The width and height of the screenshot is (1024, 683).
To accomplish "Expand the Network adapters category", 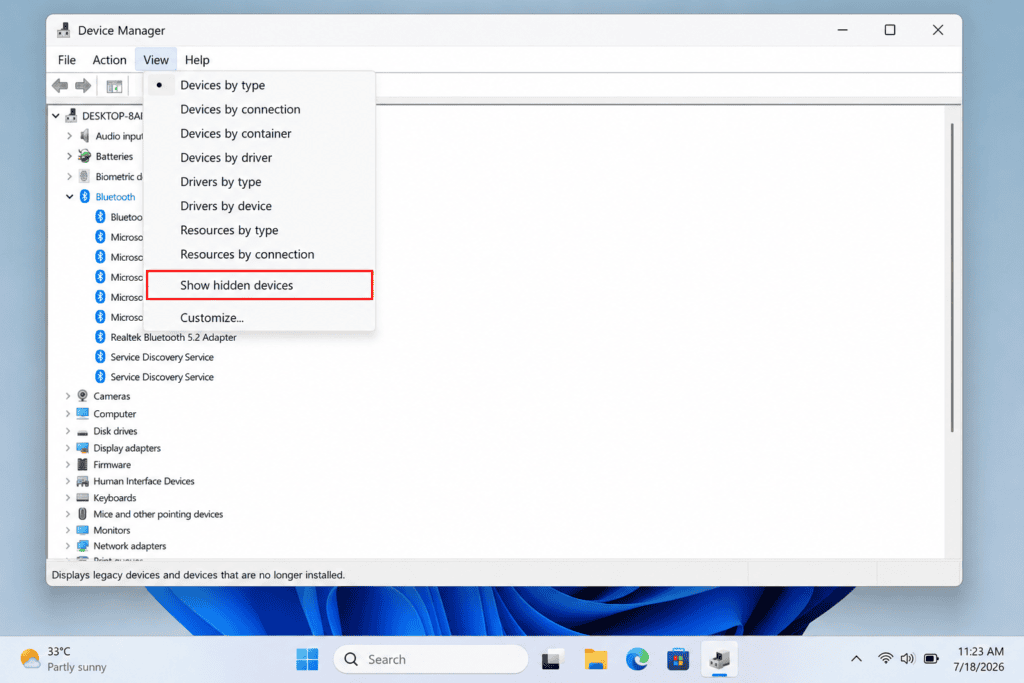I will tap(68, 546).
